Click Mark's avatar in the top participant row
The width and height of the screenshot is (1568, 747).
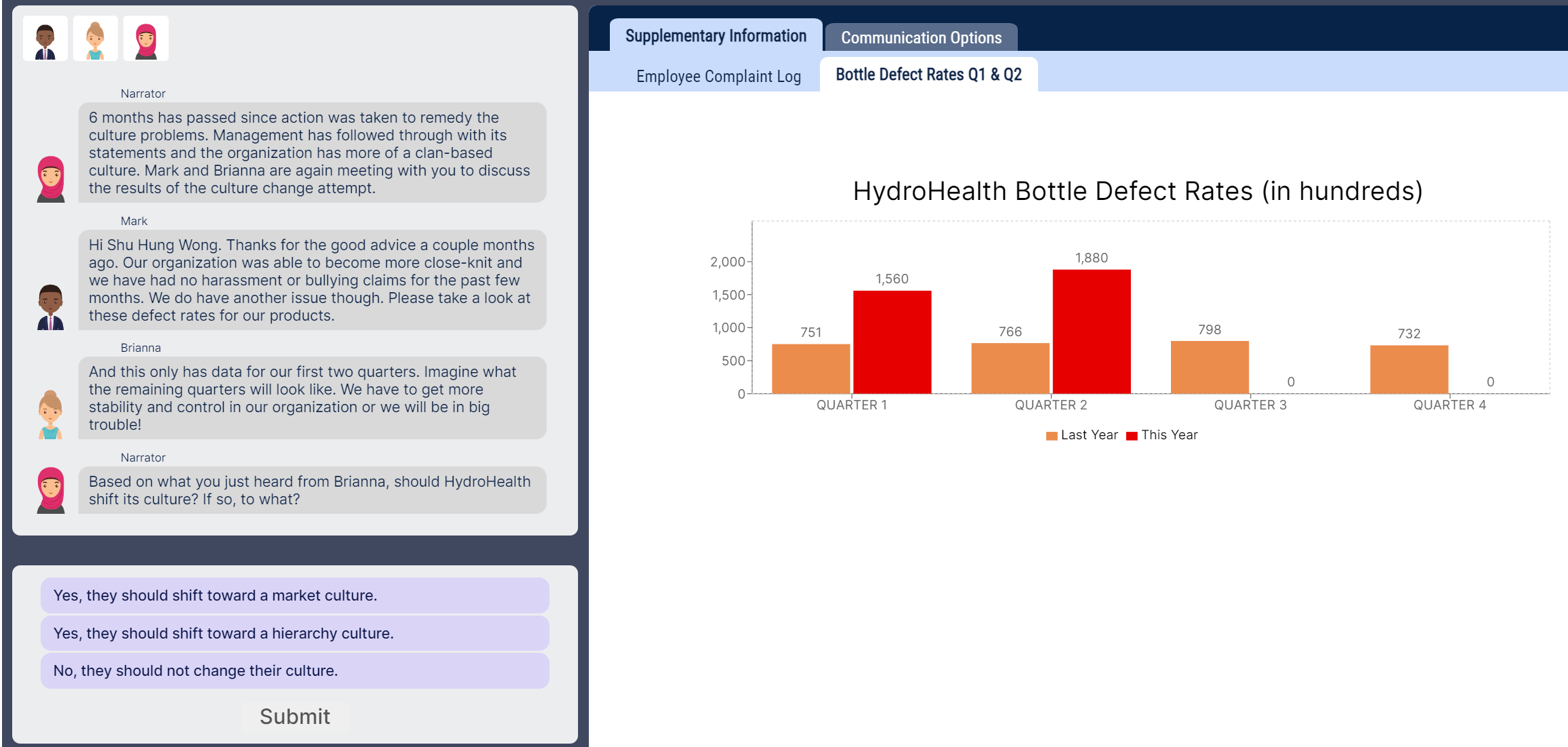[45, 39]
